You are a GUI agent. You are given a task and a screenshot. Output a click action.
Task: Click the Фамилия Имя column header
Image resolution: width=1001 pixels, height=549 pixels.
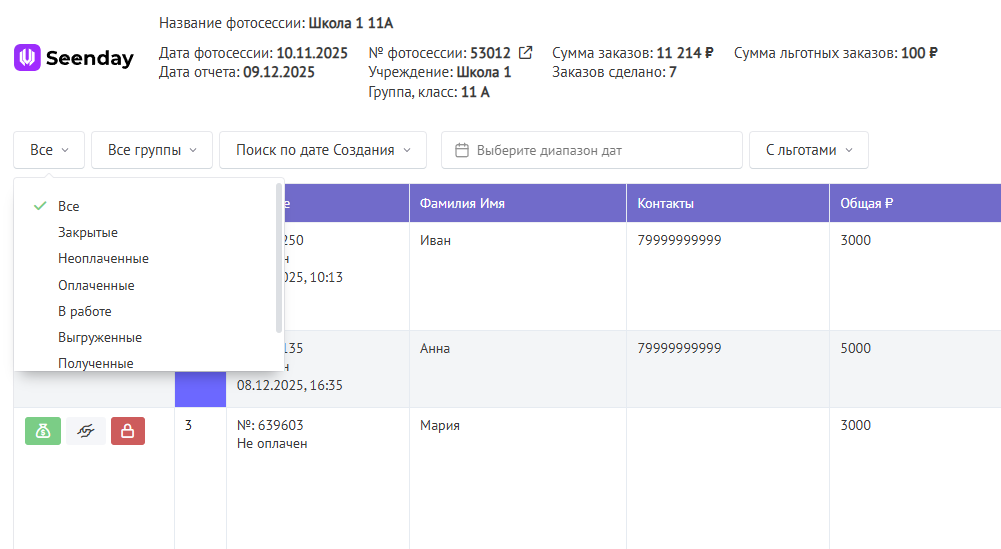coord(462,203)
